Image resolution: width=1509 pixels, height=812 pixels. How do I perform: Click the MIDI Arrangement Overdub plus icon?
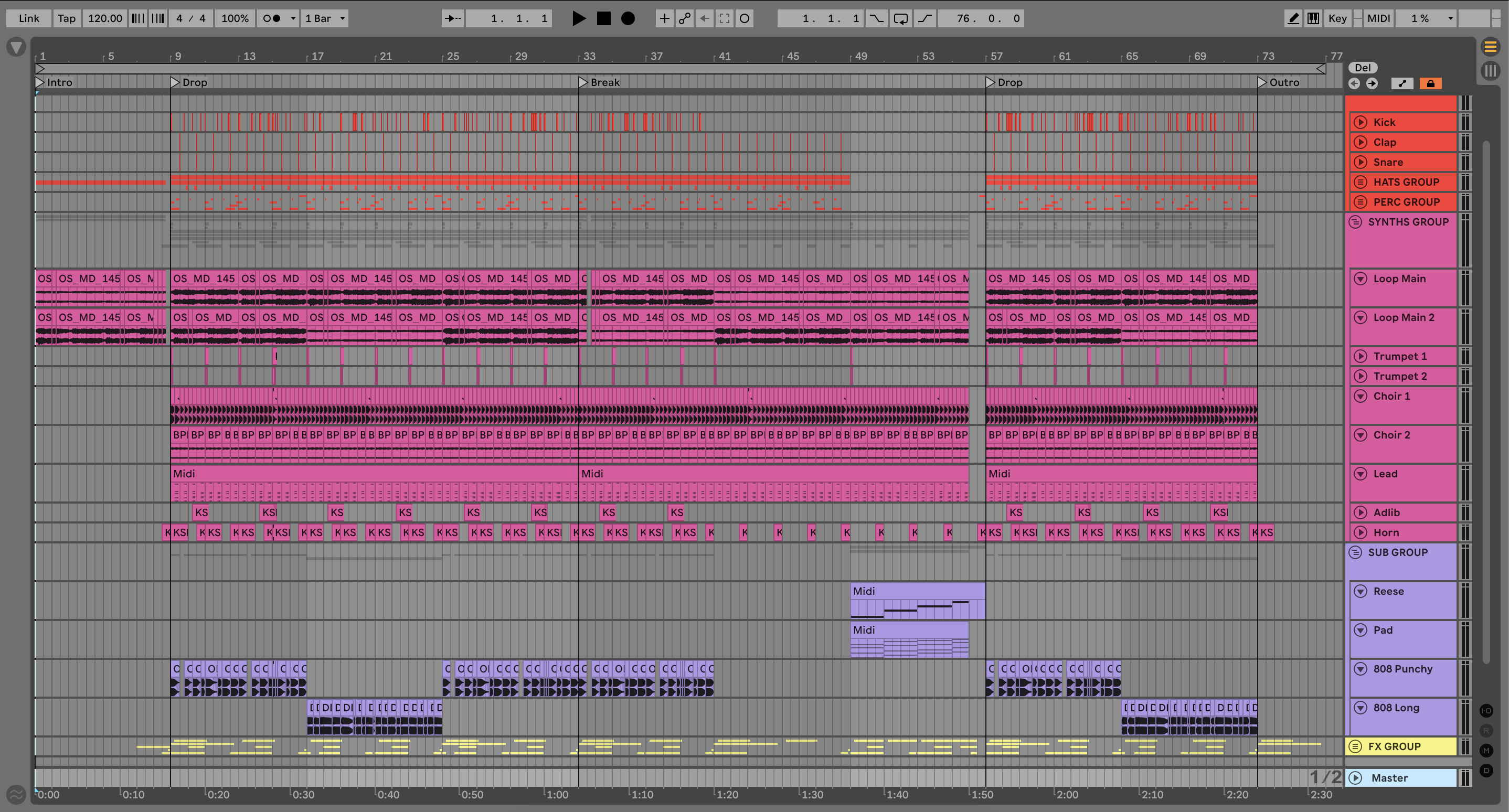pyautogui.click(x=664, y=18)
